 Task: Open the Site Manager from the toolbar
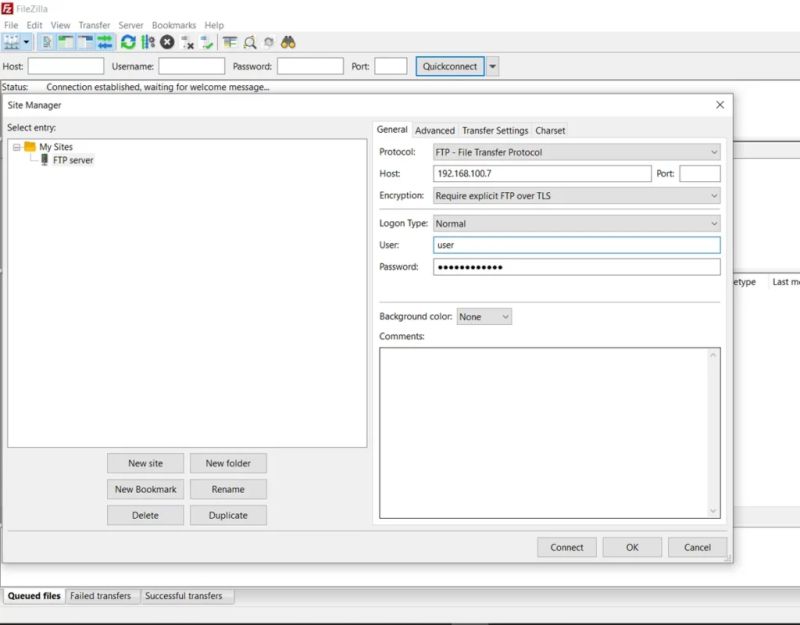pos(12,42)
